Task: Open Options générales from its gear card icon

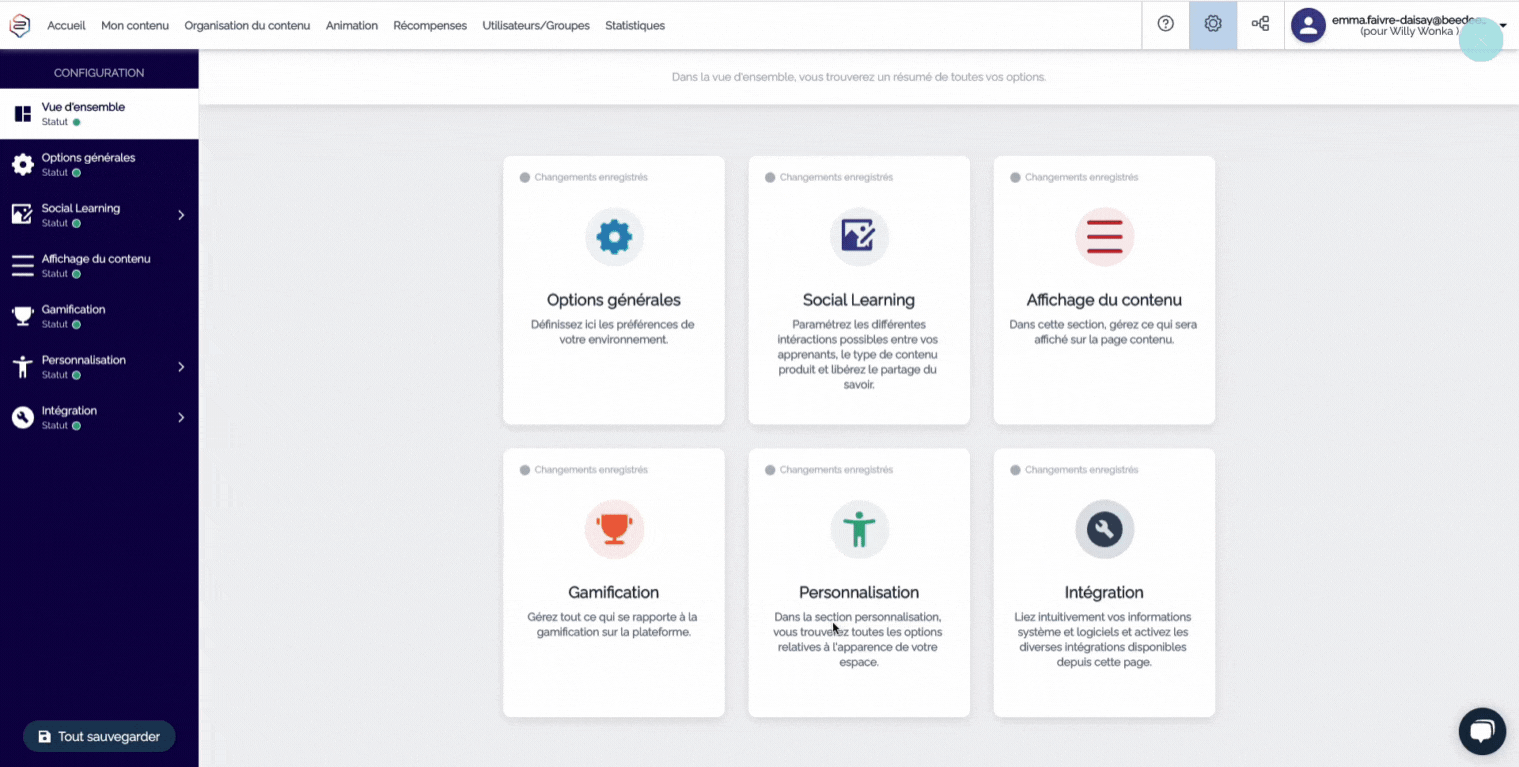Action: 613,237
